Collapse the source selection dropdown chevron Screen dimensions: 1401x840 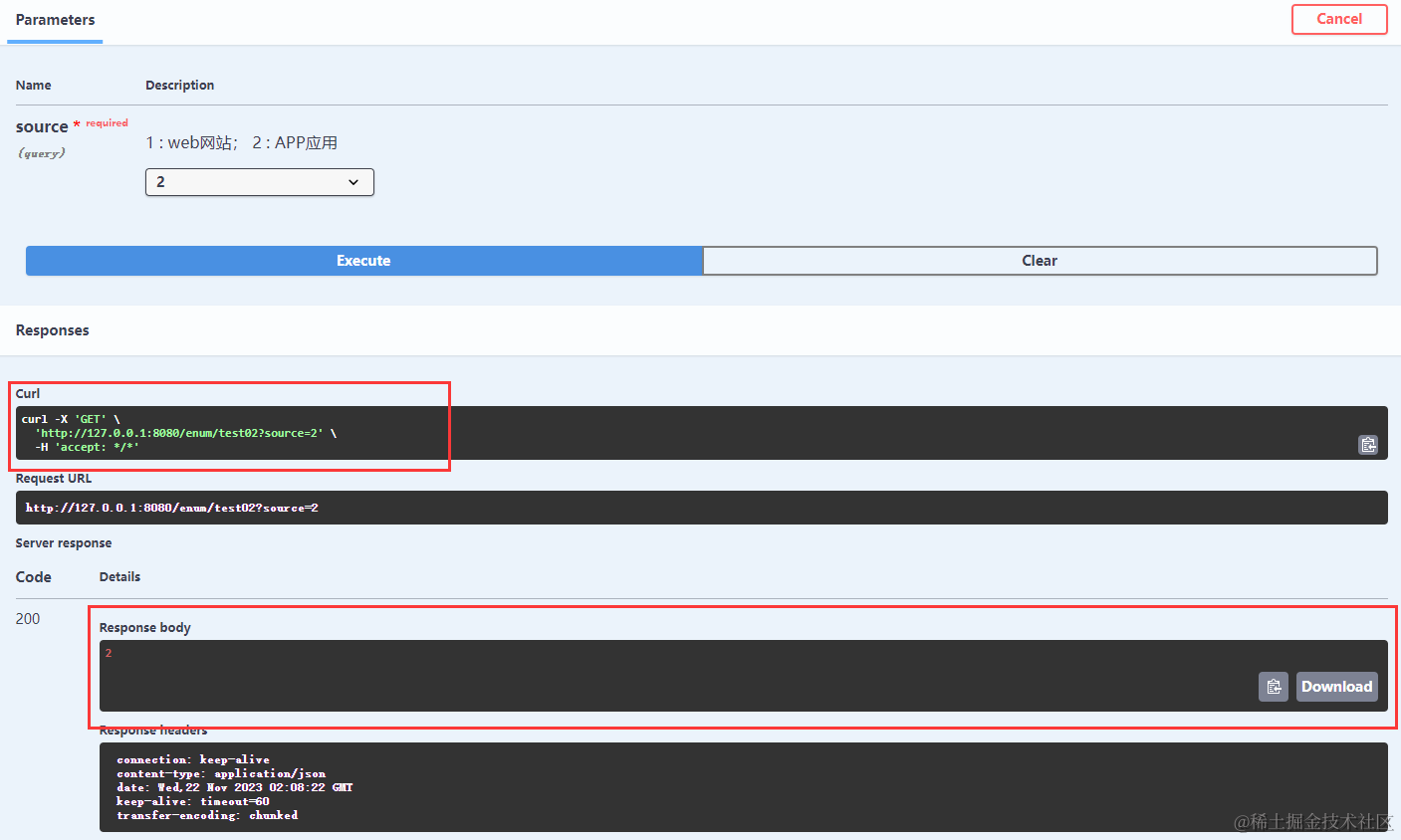[353, 182]
